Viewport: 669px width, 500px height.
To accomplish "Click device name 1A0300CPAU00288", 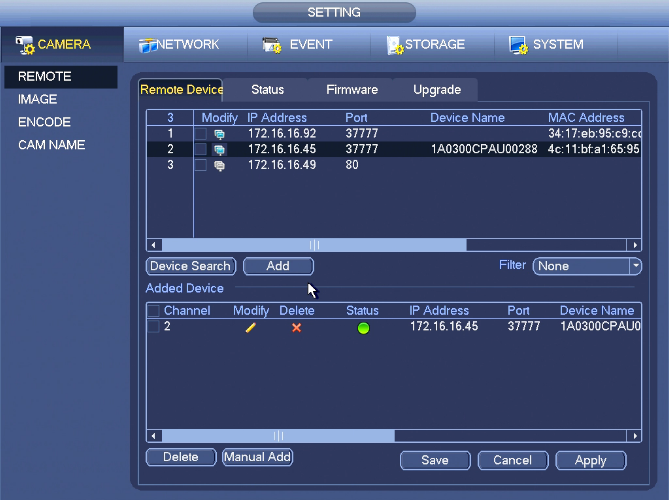I will (x=484, y=149).
